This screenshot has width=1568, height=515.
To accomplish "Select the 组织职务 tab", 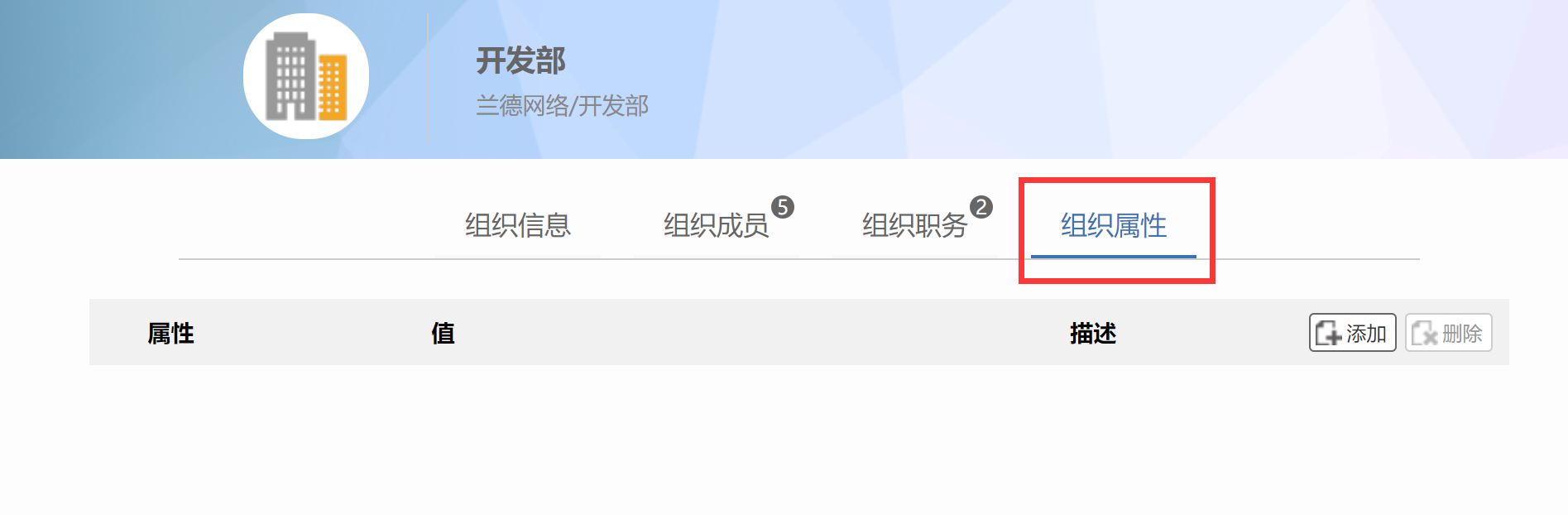I will click(x=915, y=225).
